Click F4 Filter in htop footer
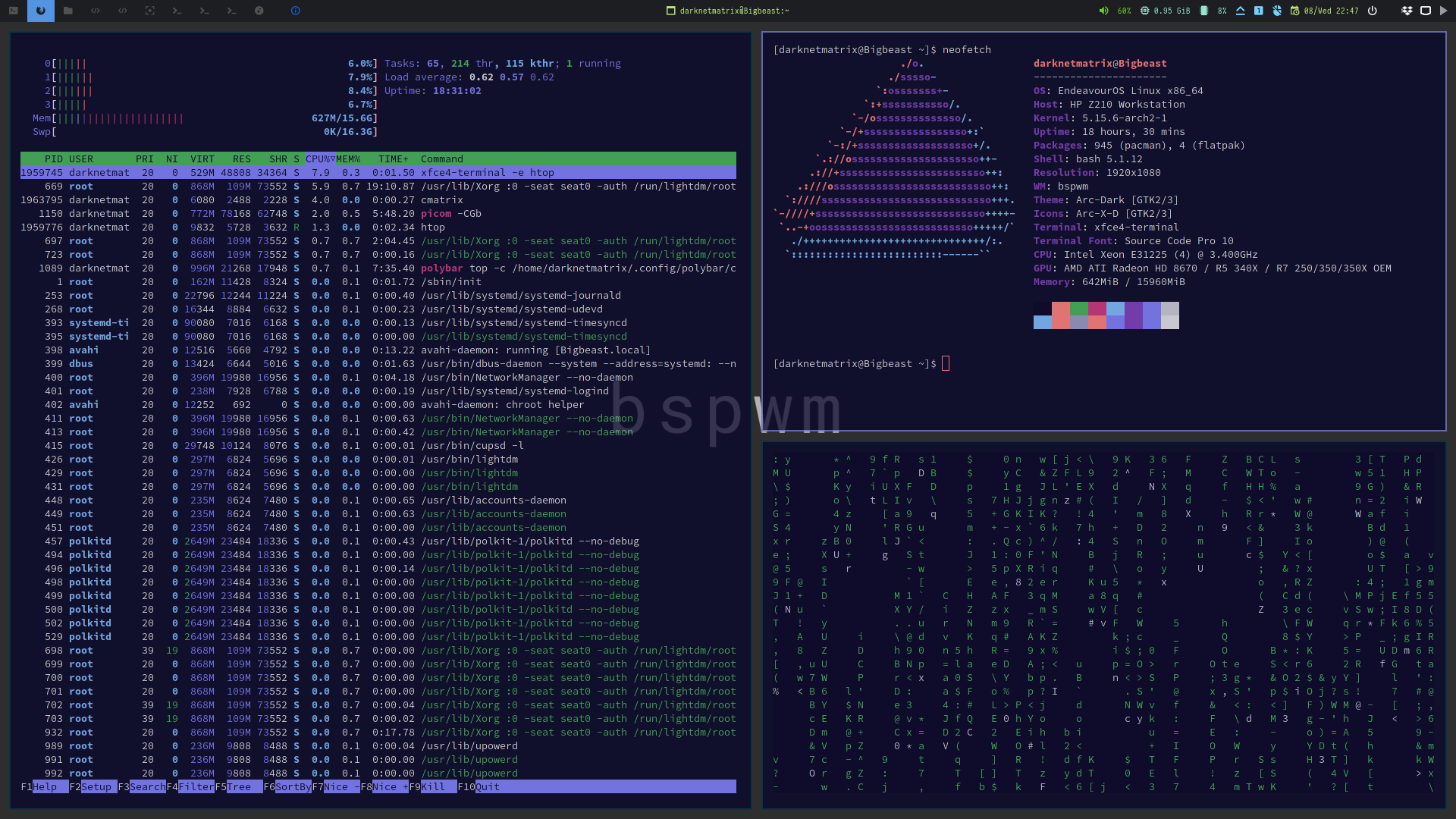The image size is (1456, 819). [190, 786]
